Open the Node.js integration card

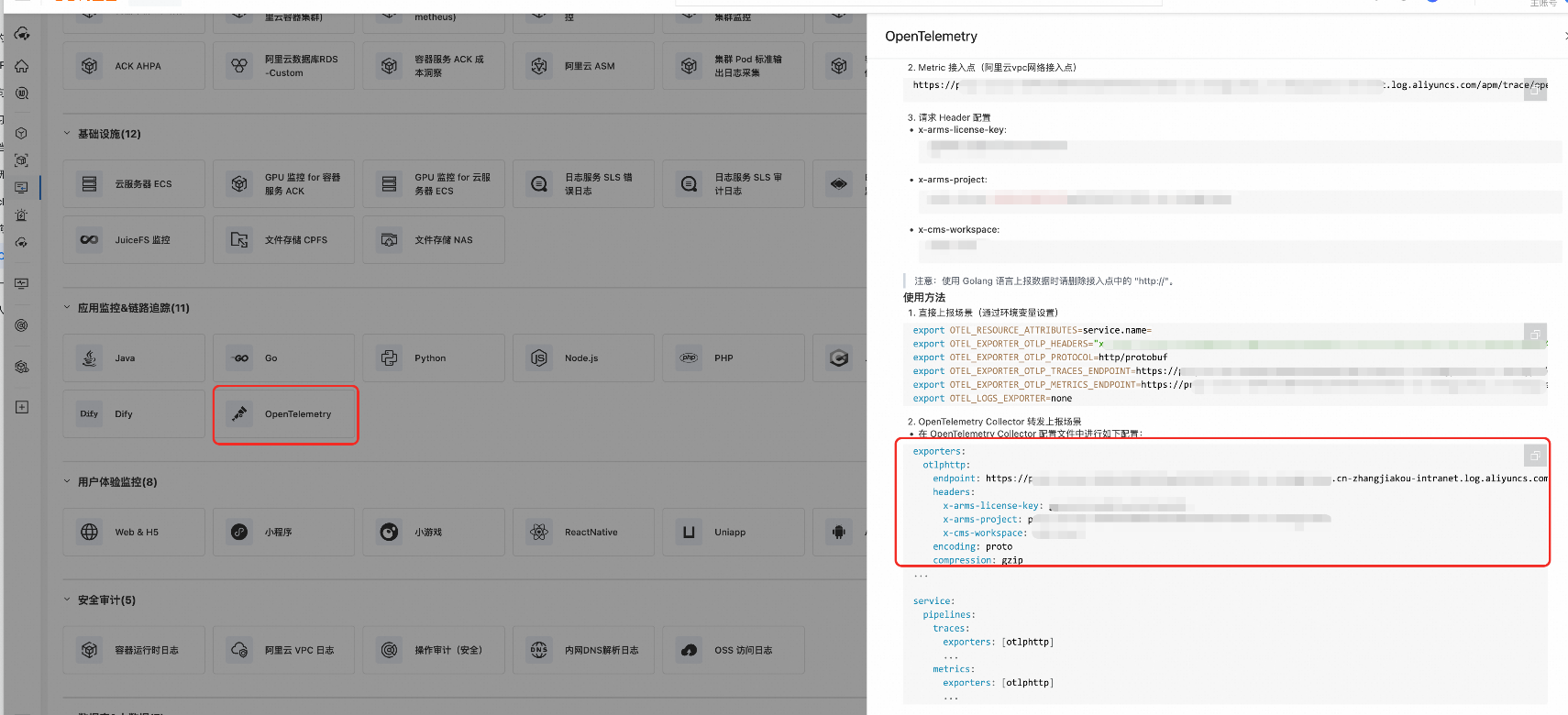click(583, 358)
